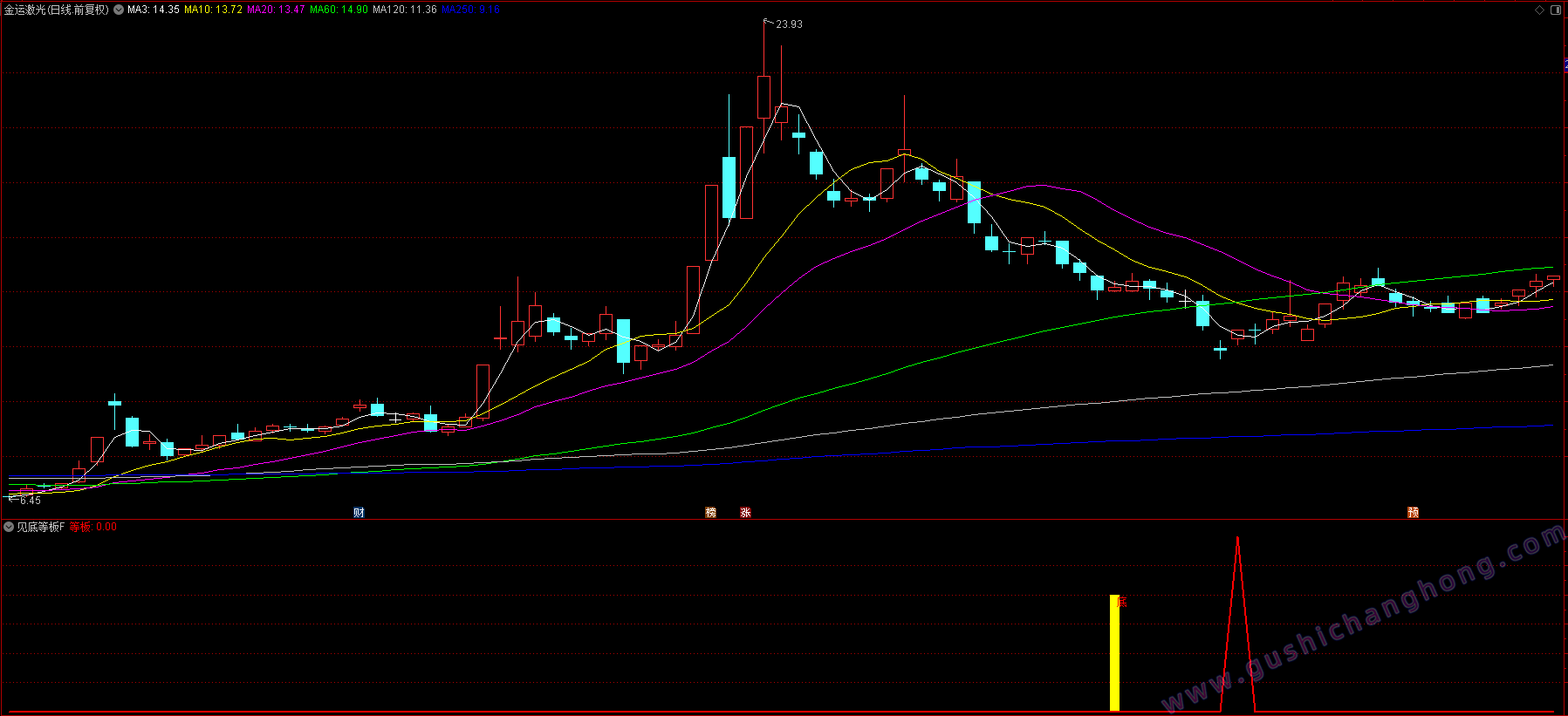Screen dimensions: 1568x716
Task: Click the 涨 marker below the chart
Action: 745,513
